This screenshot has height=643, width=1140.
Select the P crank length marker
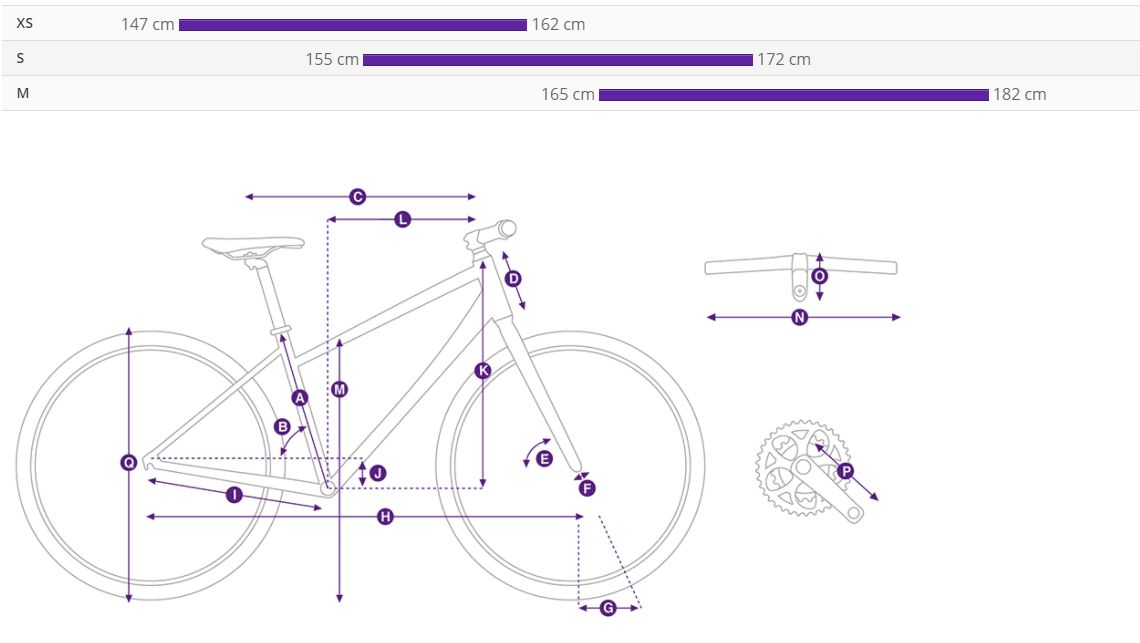[846, 471]
